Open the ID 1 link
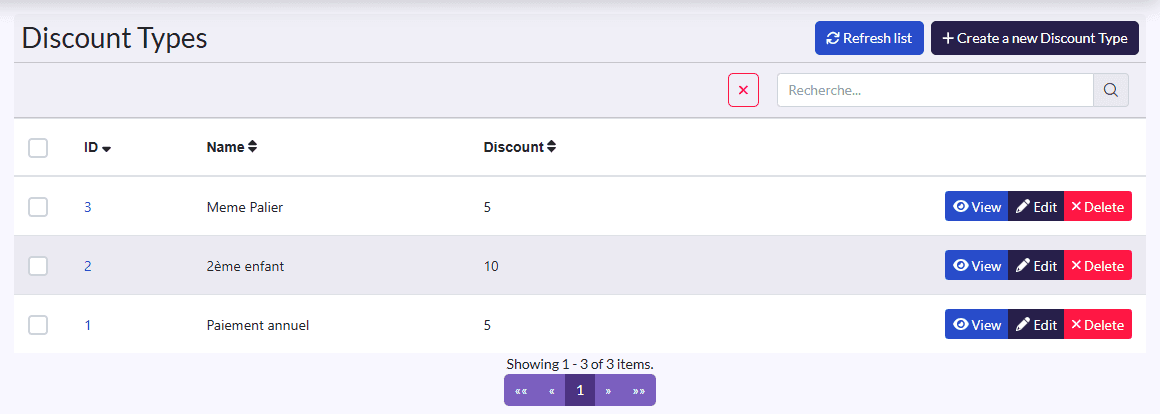Viewport: 1160px width, 414px height. [87, 325]
